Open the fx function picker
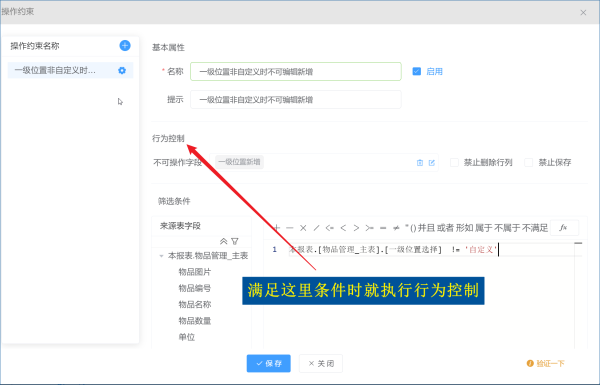This screenshot has height=385, width=600. (564, 228)
